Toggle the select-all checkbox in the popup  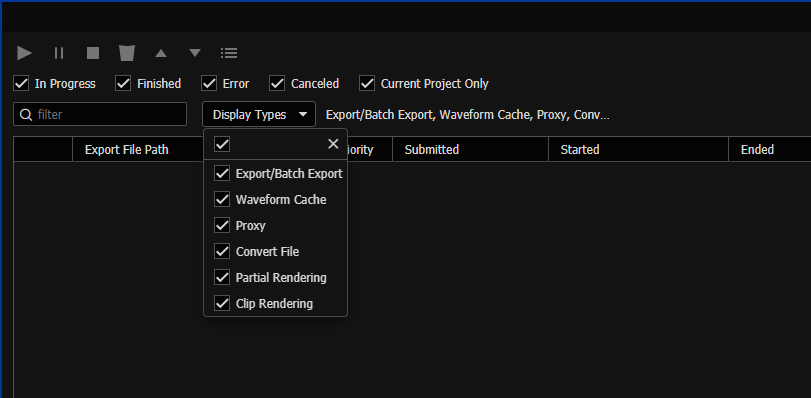(x=222, y=144)
